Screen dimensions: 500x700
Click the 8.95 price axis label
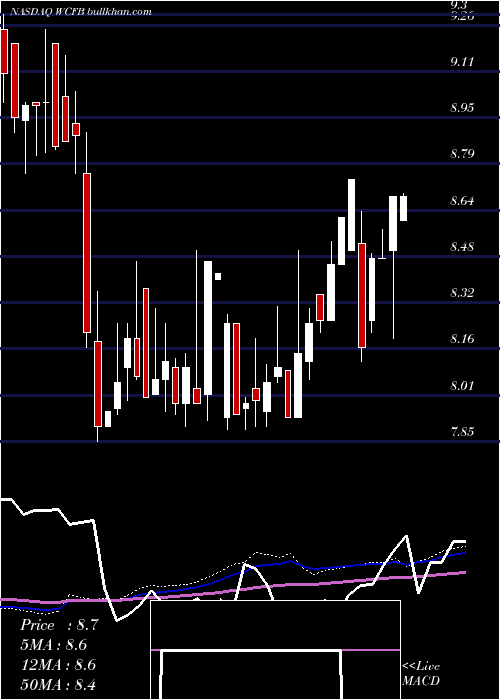tap(462, 108)
